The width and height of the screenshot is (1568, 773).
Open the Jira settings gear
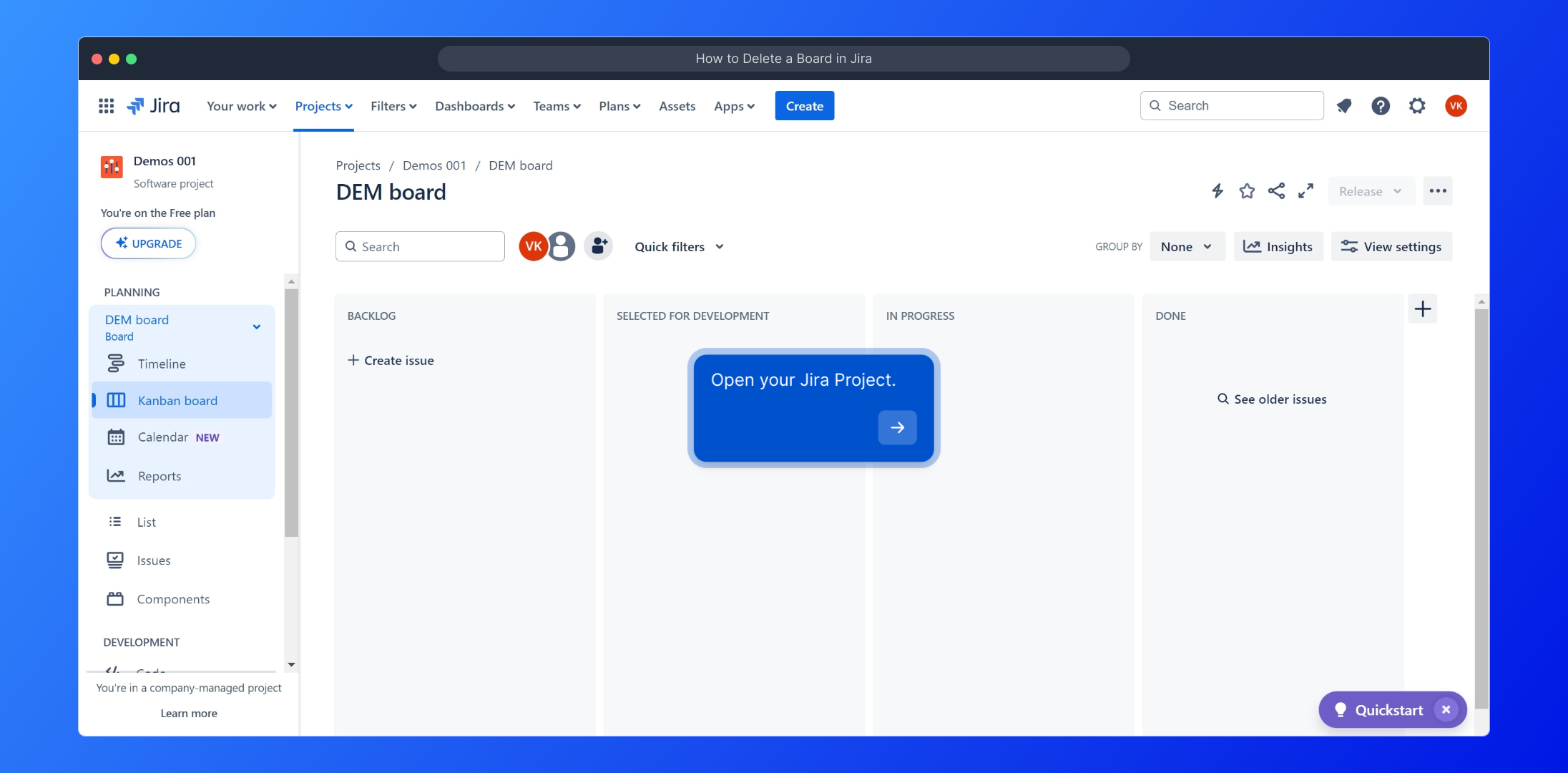point(1417,106)
